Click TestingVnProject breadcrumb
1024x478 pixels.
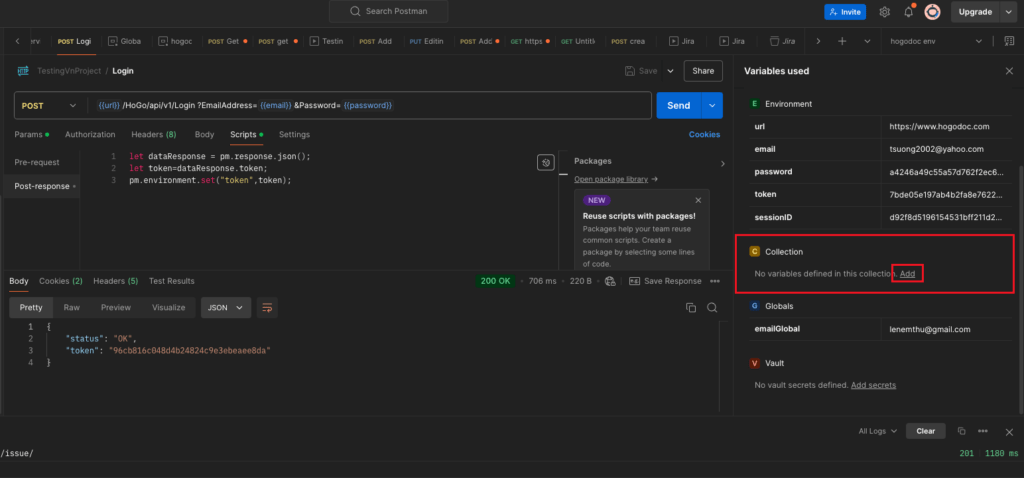click(x=69, y=71)
